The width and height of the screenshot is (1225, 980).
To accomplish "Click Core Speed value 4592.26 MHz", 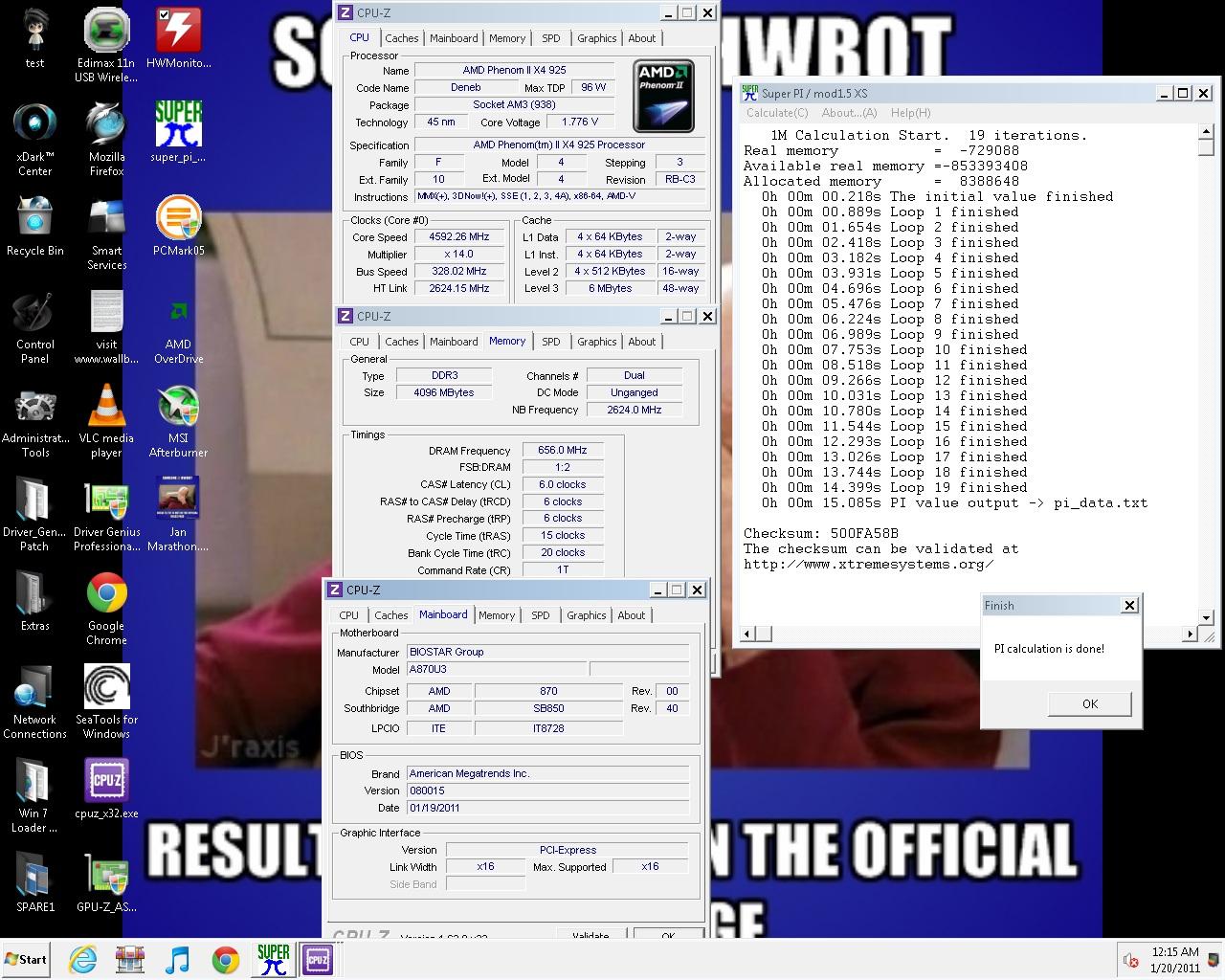I will pos(460,236).
